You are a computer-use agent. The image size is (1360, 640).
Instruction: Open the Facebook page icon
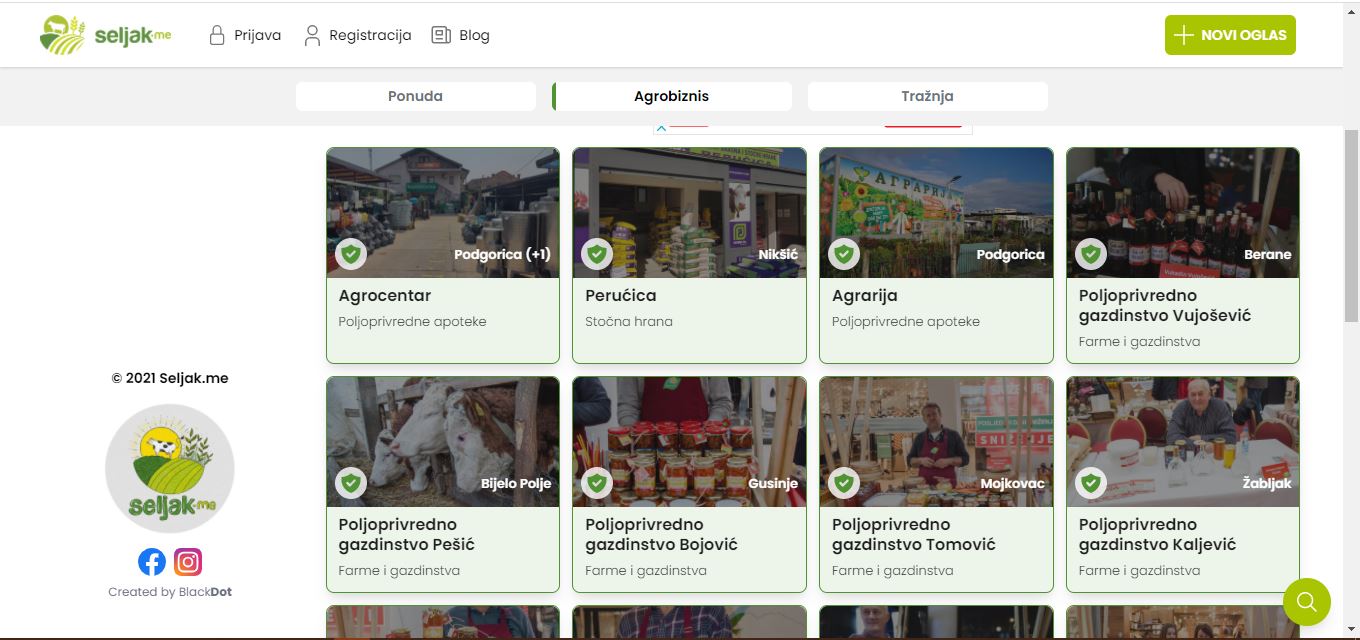tap(152, 562)
